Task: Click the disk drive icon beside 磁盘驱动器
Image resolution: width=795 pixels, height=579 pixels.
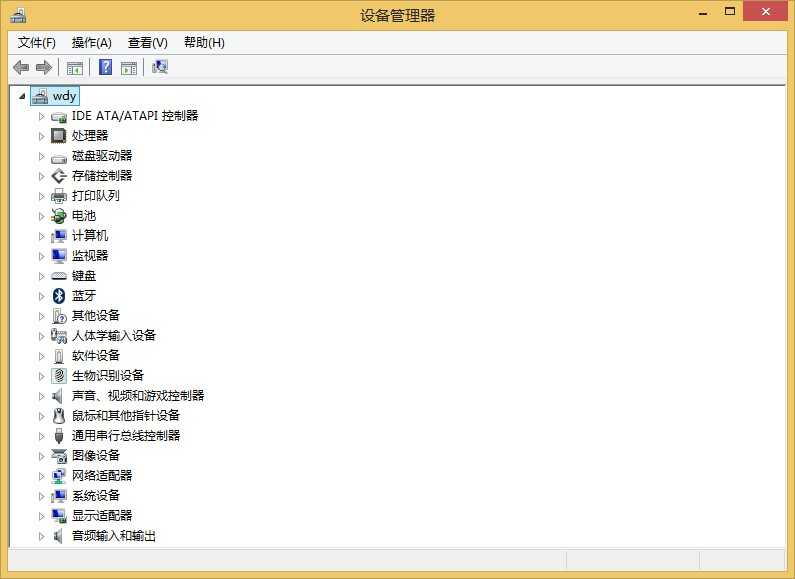Action: coord(59,157)
